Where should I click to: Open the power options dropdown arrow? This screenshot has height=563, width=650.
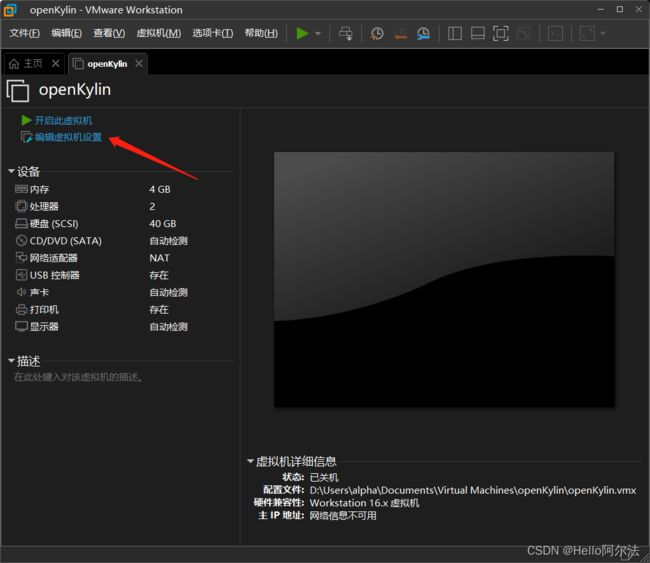pyautogui.click(x=318, y=33)
